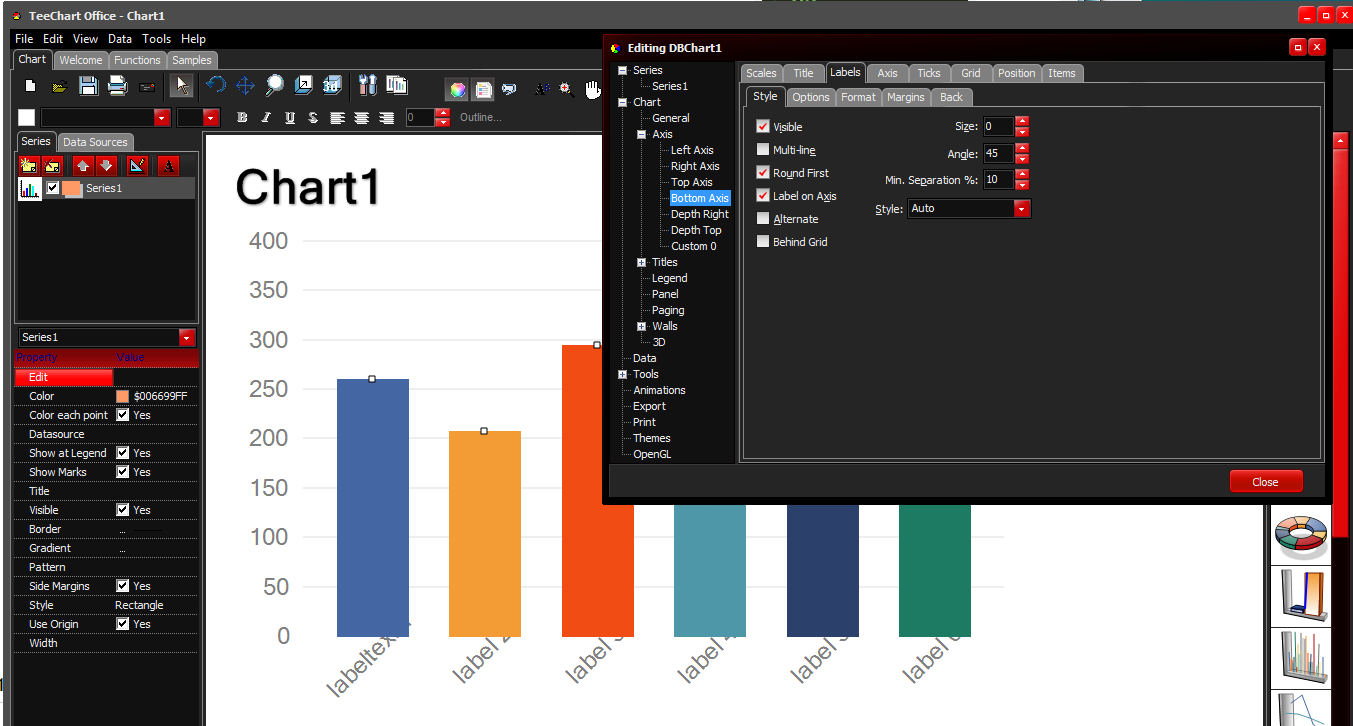Image resolution: width=1353 pixels, height=726 pixels.
Task: Open a file with the folder icon
Action: [59, 87]
